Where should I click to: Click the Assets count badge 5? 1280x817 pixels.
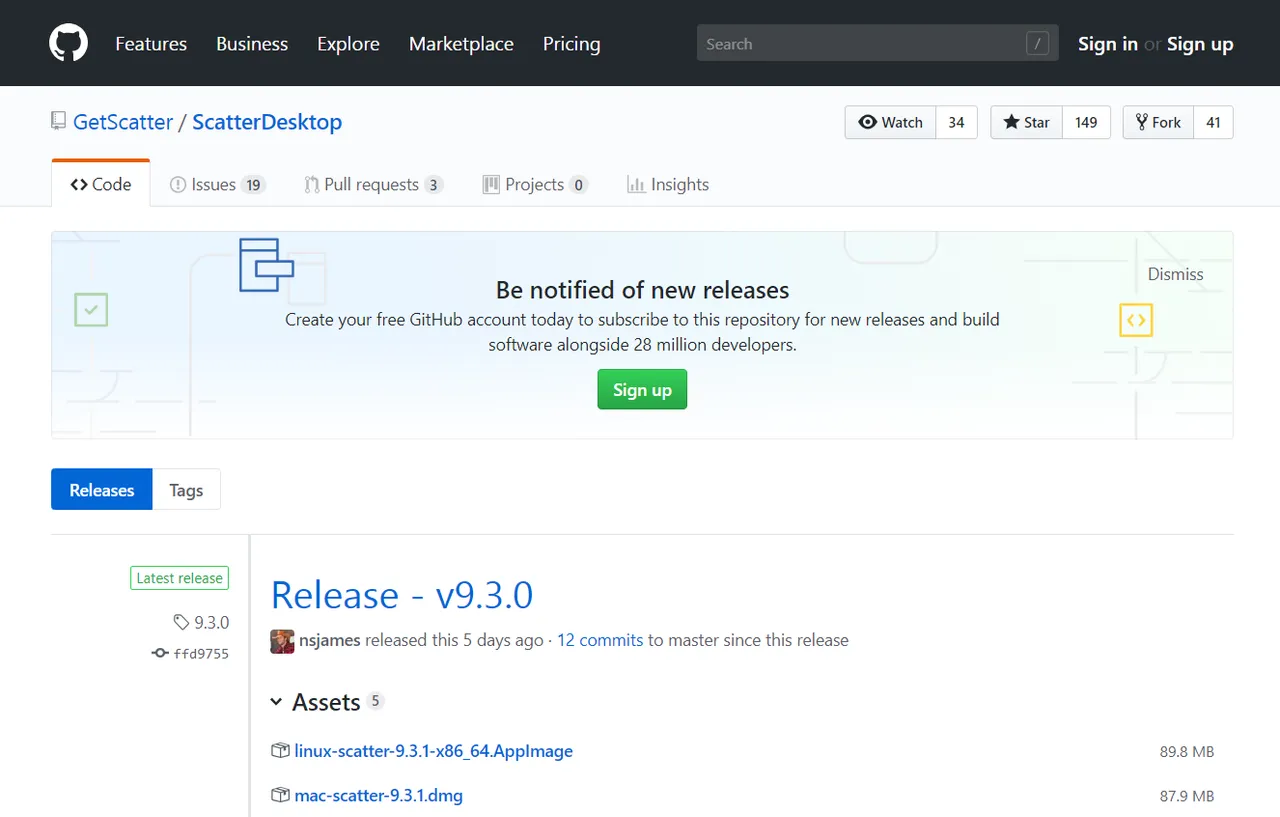(x=376, y=701)
